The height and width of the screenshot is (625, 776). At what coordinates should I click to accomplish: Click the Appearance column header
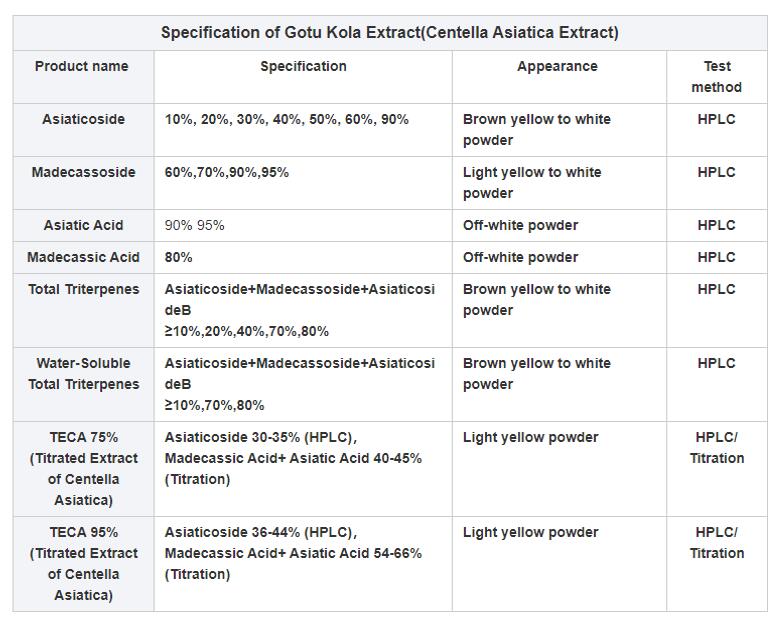pos(557,66)
